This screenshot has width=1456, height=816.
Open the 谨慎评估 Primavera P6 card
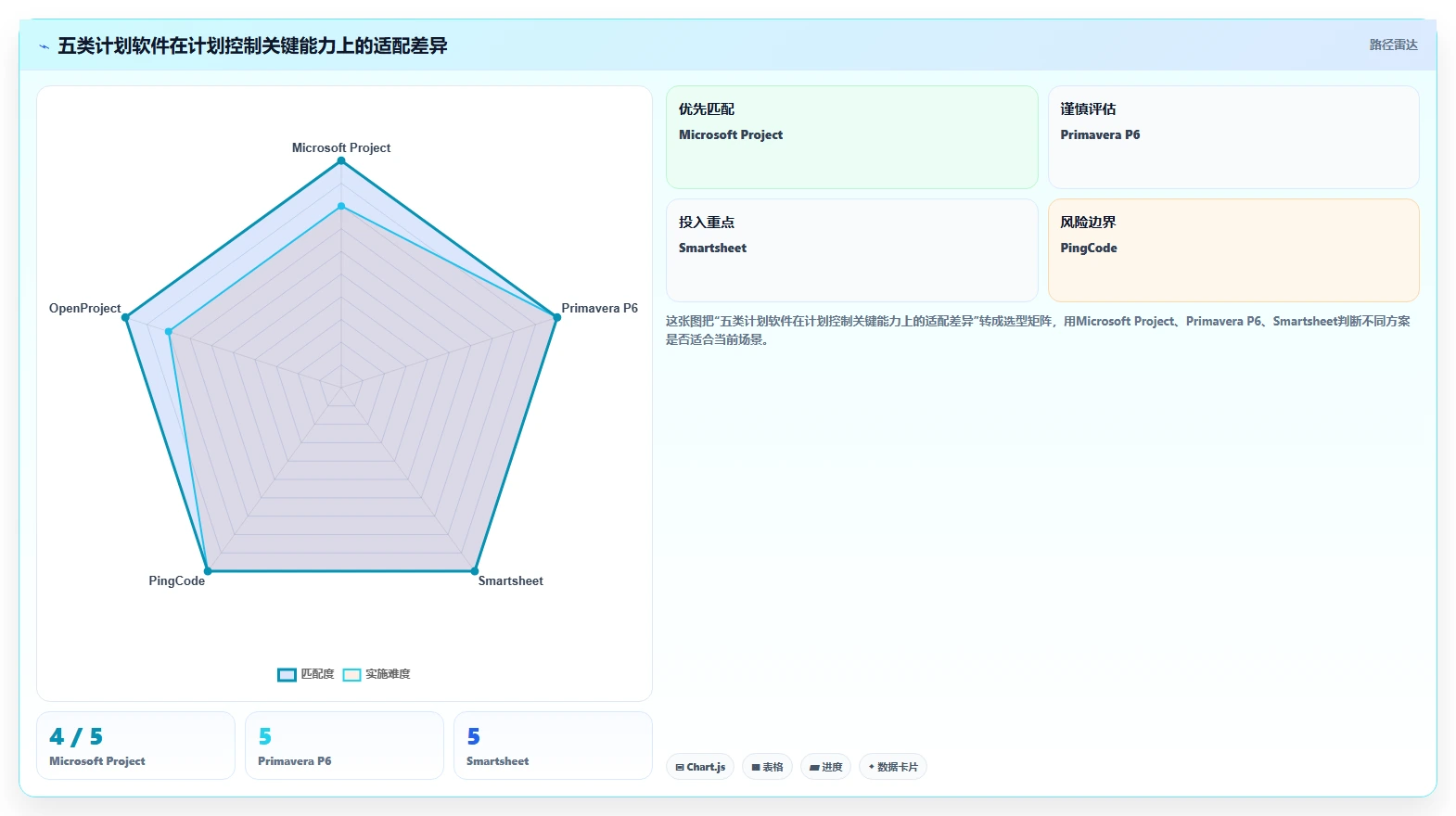pos(1233,137)
